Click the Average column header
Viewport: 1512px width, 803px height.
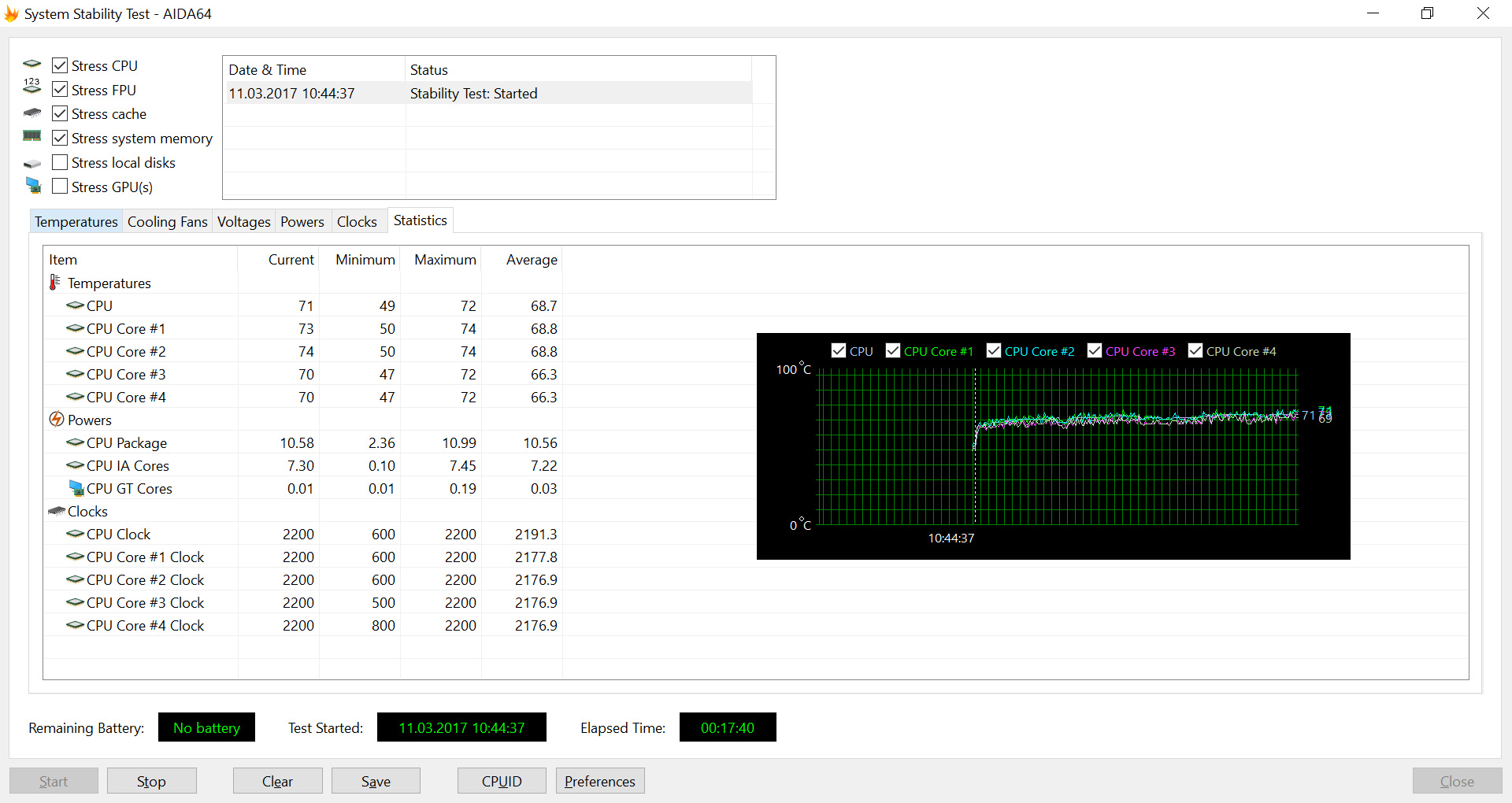(x=522, y=259)
